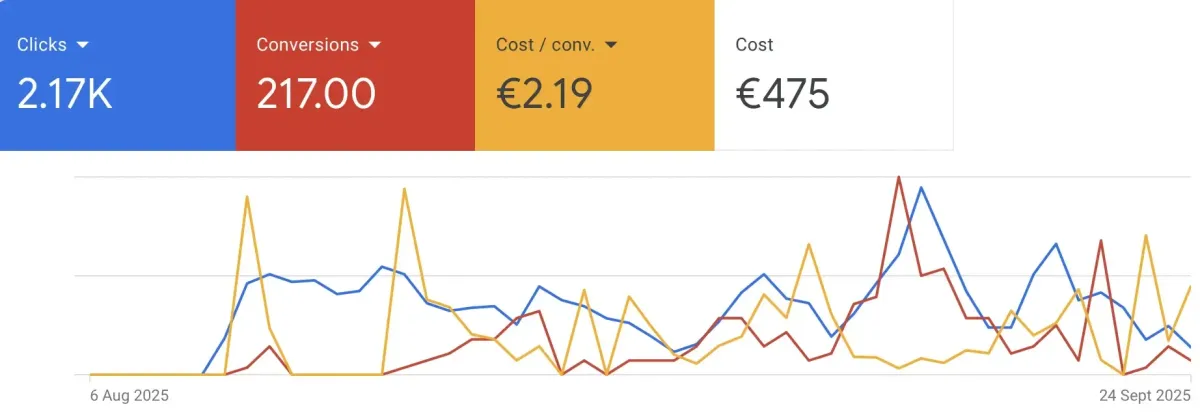Image resolution: width=1200 pixels, height=415 pixels.
Task: Open the Conversions metric dropdown arrow
Action: coord(375,45)
